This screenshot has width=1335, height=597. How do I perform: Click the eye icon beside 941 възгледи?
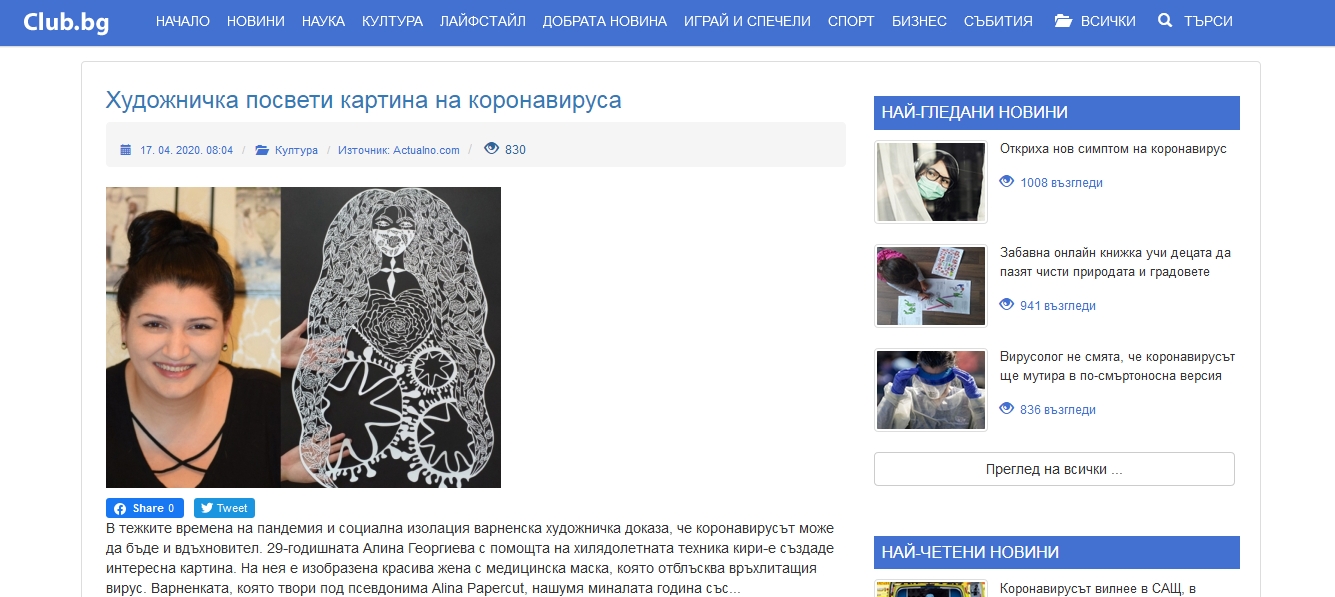click(1007, 305)
